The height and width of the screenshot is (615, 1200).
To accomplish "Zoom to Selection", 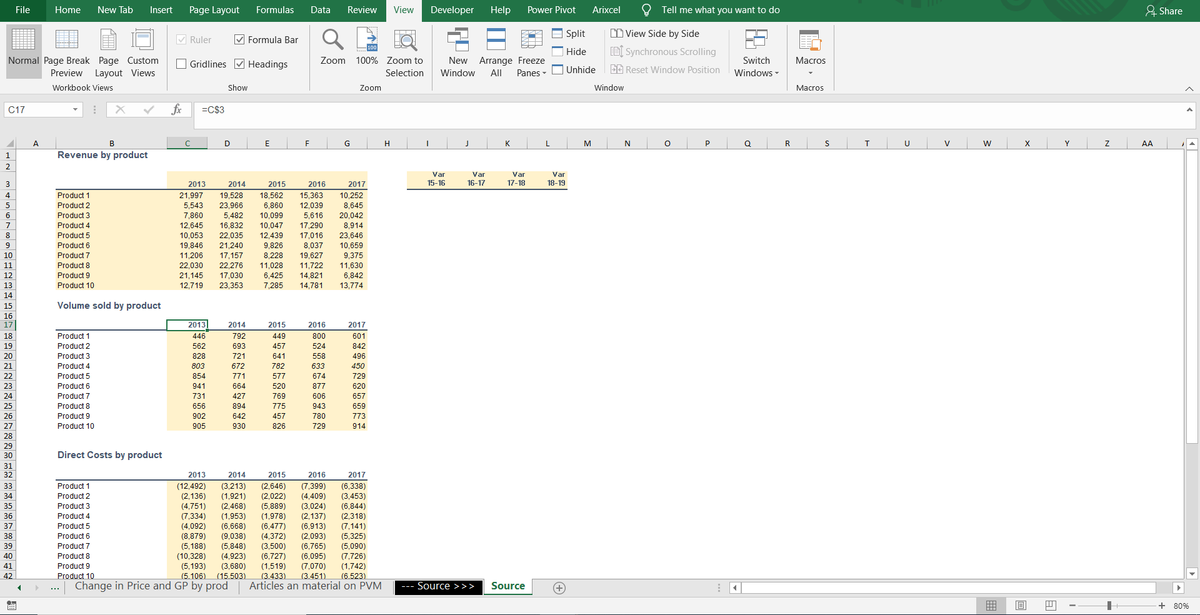I will tap(404, 52).
